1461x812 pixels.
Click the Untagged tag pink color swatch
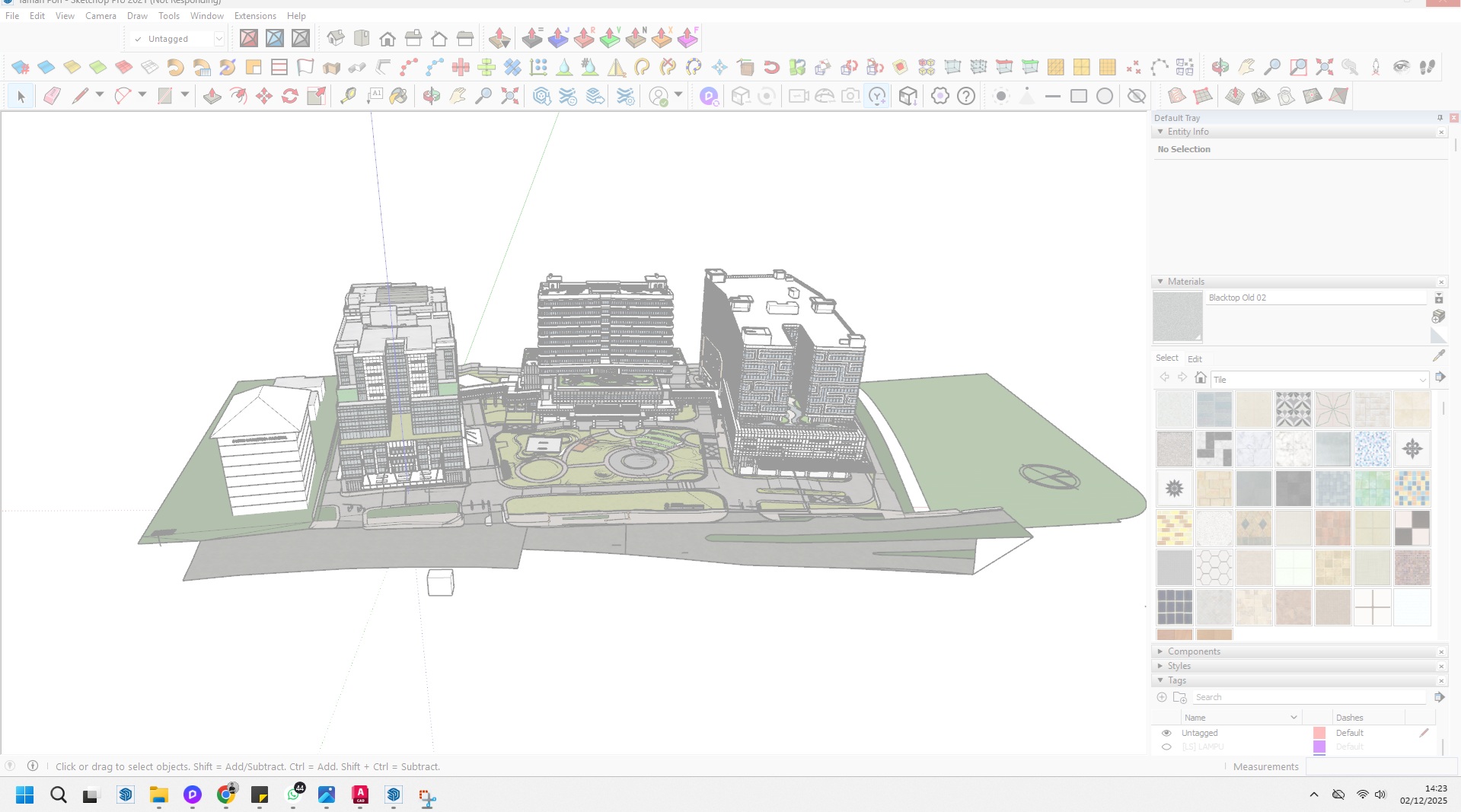coord(1319,733)
